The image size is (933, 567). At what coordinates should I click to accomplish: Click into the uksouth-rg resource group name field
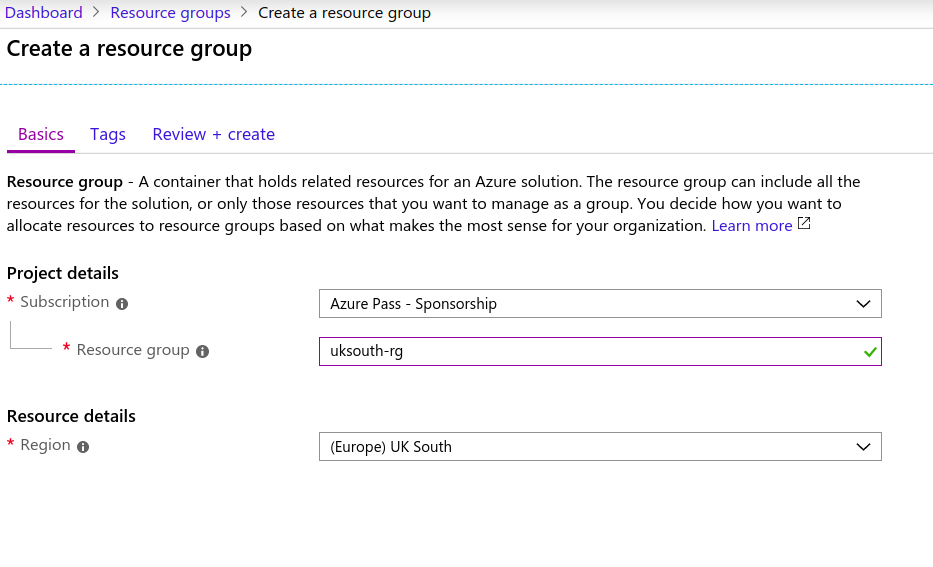click(600, 352)
